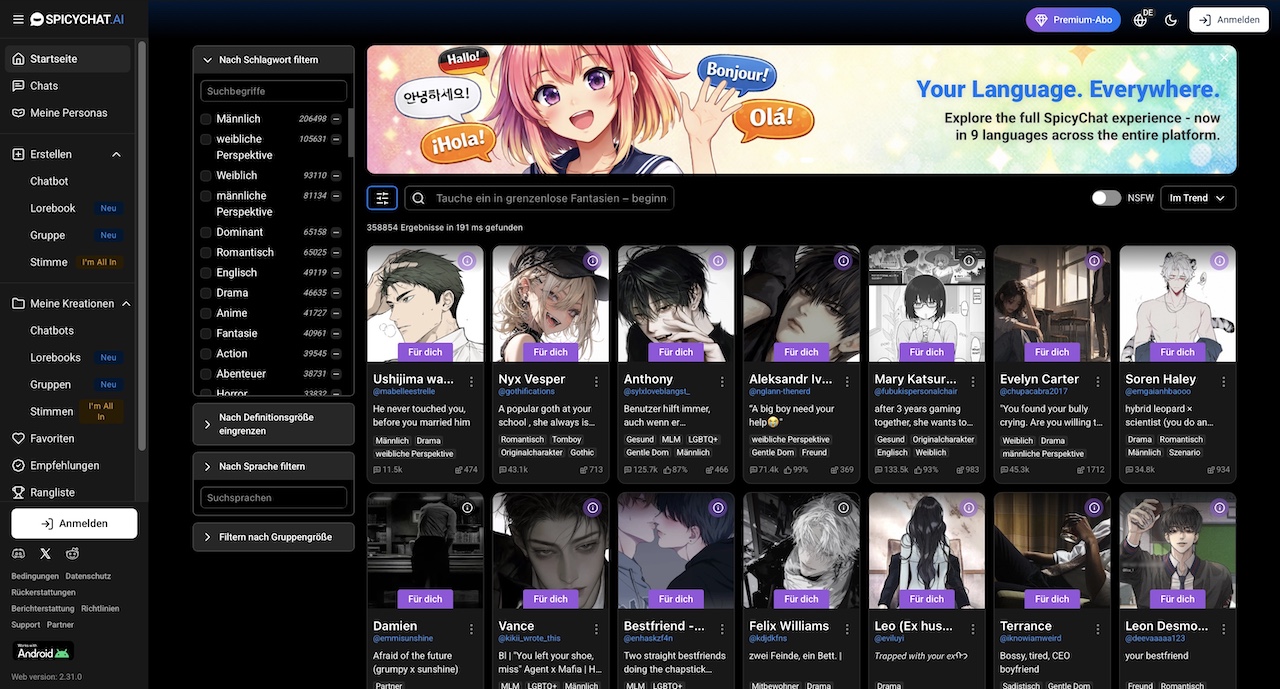
Task: Click info icon on Ushijima card image
Action: point(467,261)
